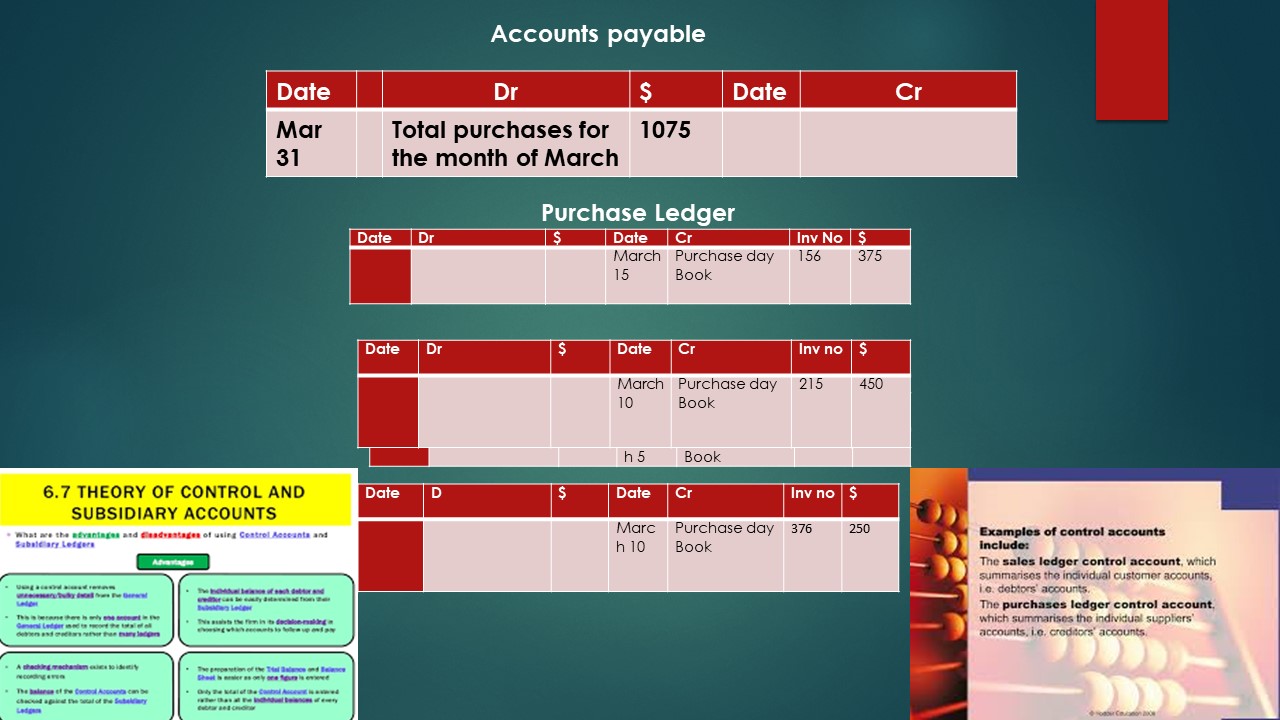The image size is (1280, 720).
Task: Click the 'Accounts payable' slide title
Action: coord(597,34)
